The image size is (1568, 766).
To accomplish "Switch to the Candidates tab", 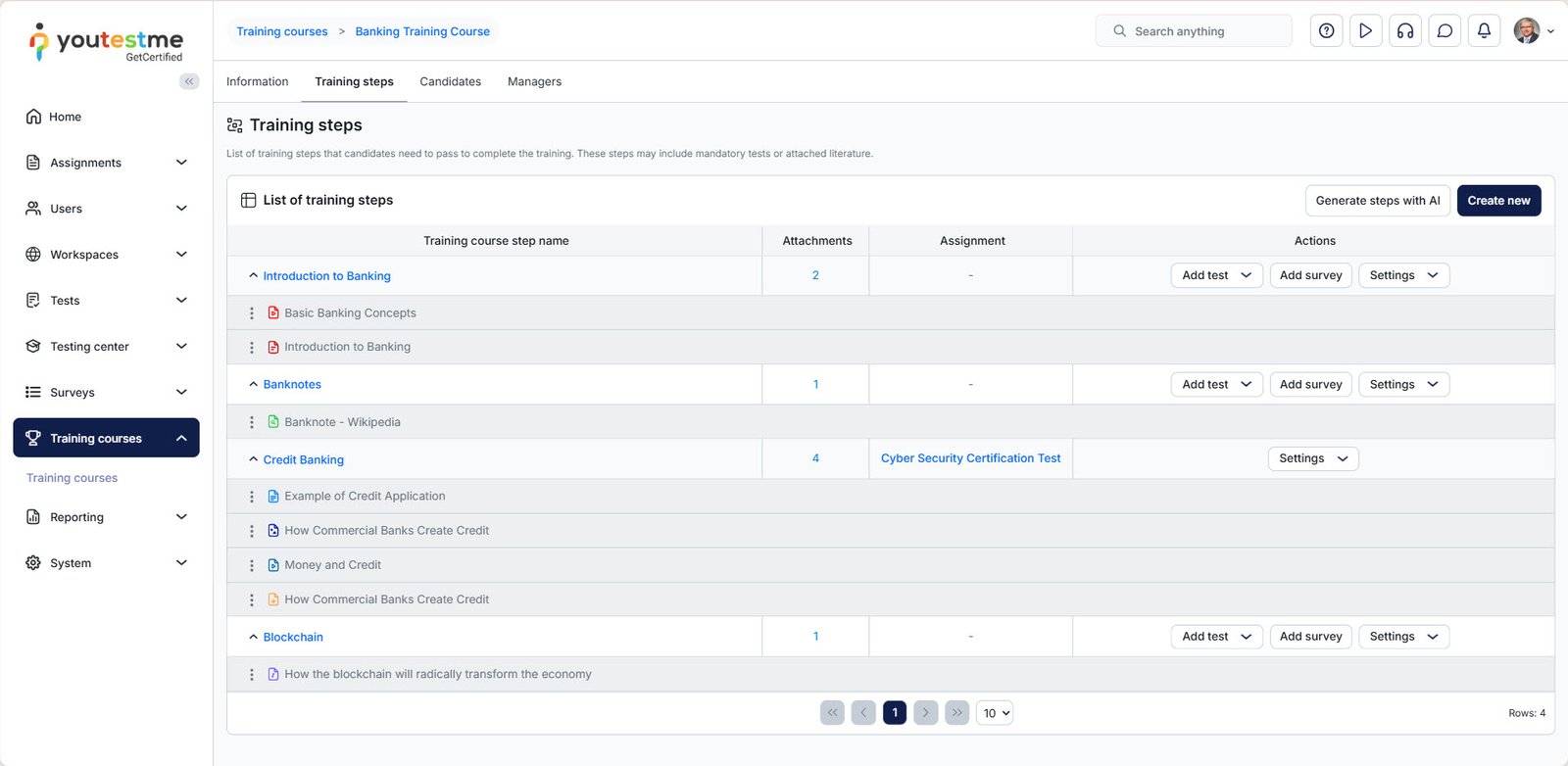I will click(x=450, y=82).
